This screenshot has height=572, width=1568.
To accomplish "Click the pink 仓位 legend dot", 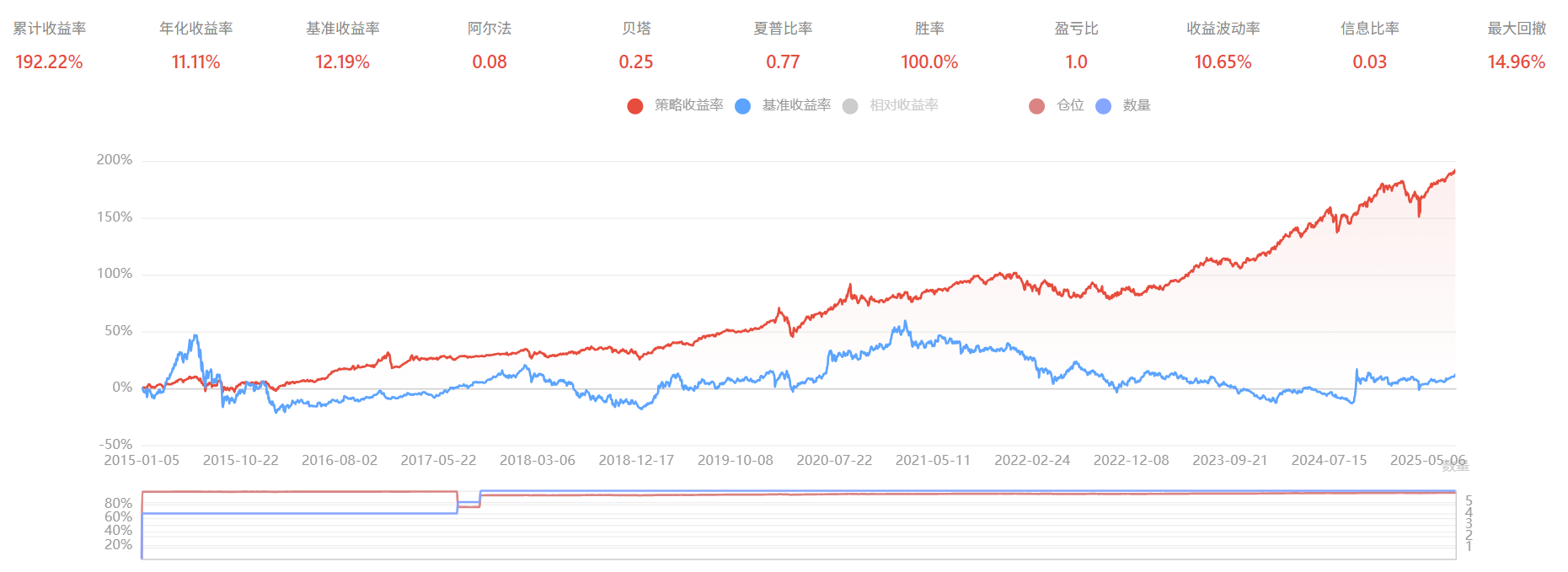I will [x=1037, y=106].
